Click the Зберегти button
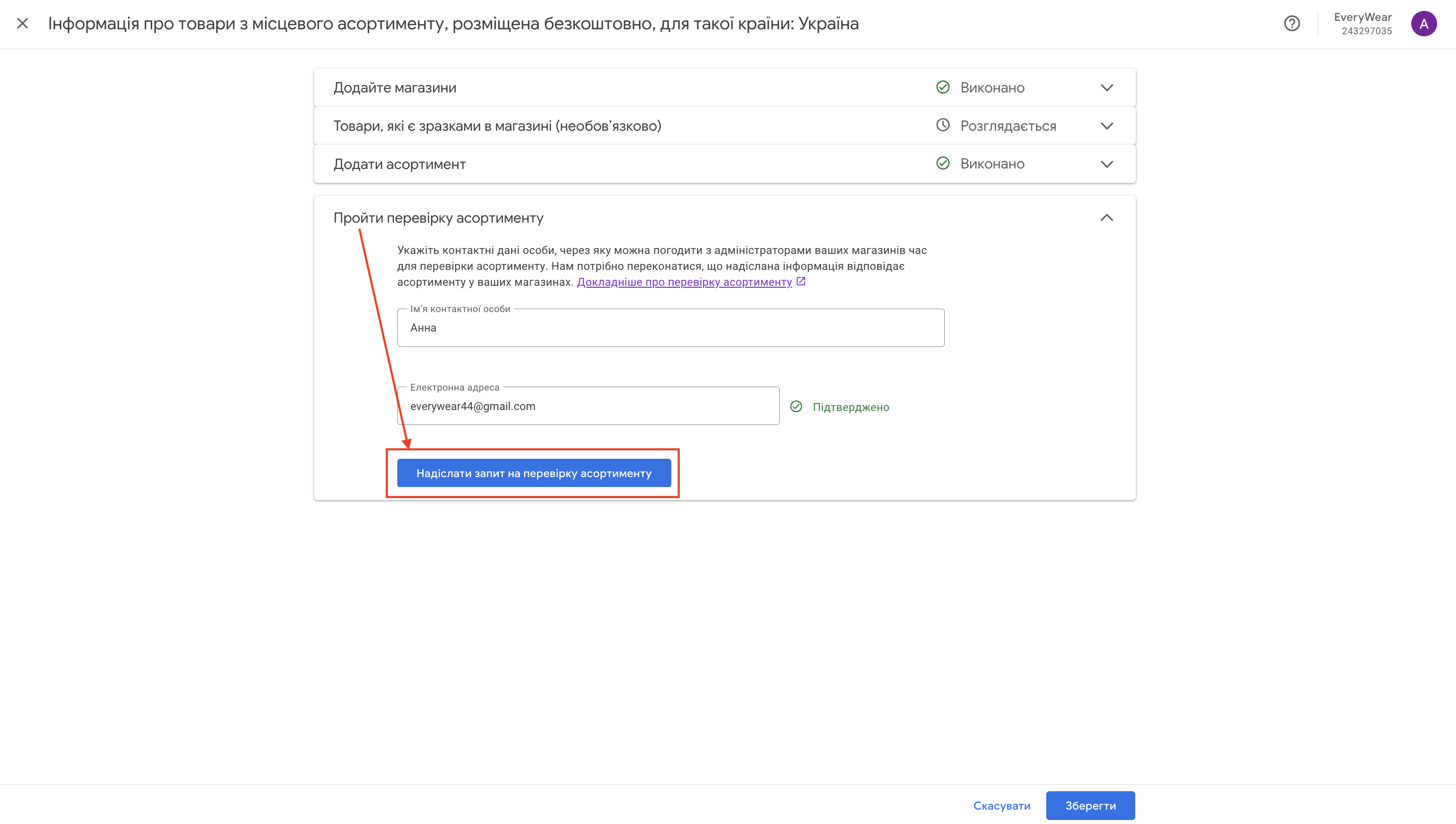This screenshot has width=1456, height=824. [1091, 805]
